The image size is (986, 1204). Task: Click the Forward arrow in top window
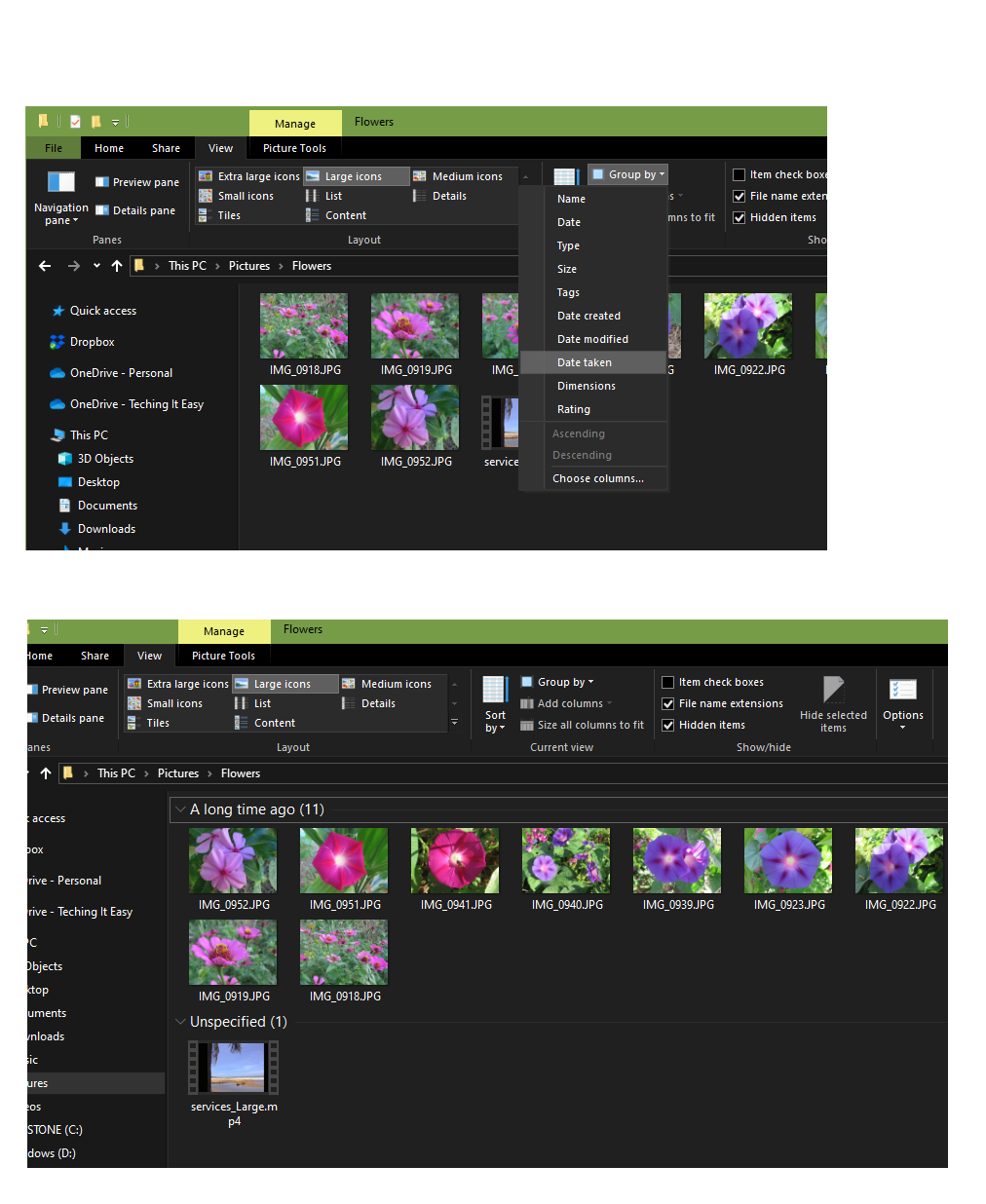pos(74,266)
